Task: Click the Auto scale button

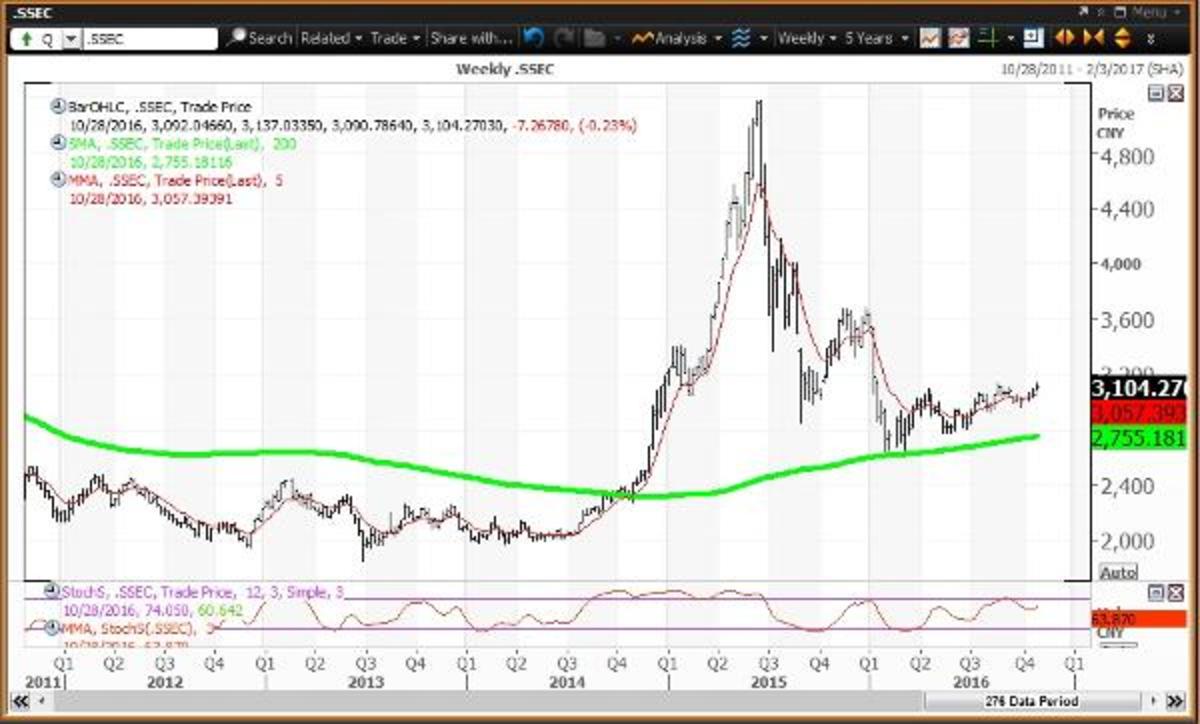Action: coord(1118,572)
